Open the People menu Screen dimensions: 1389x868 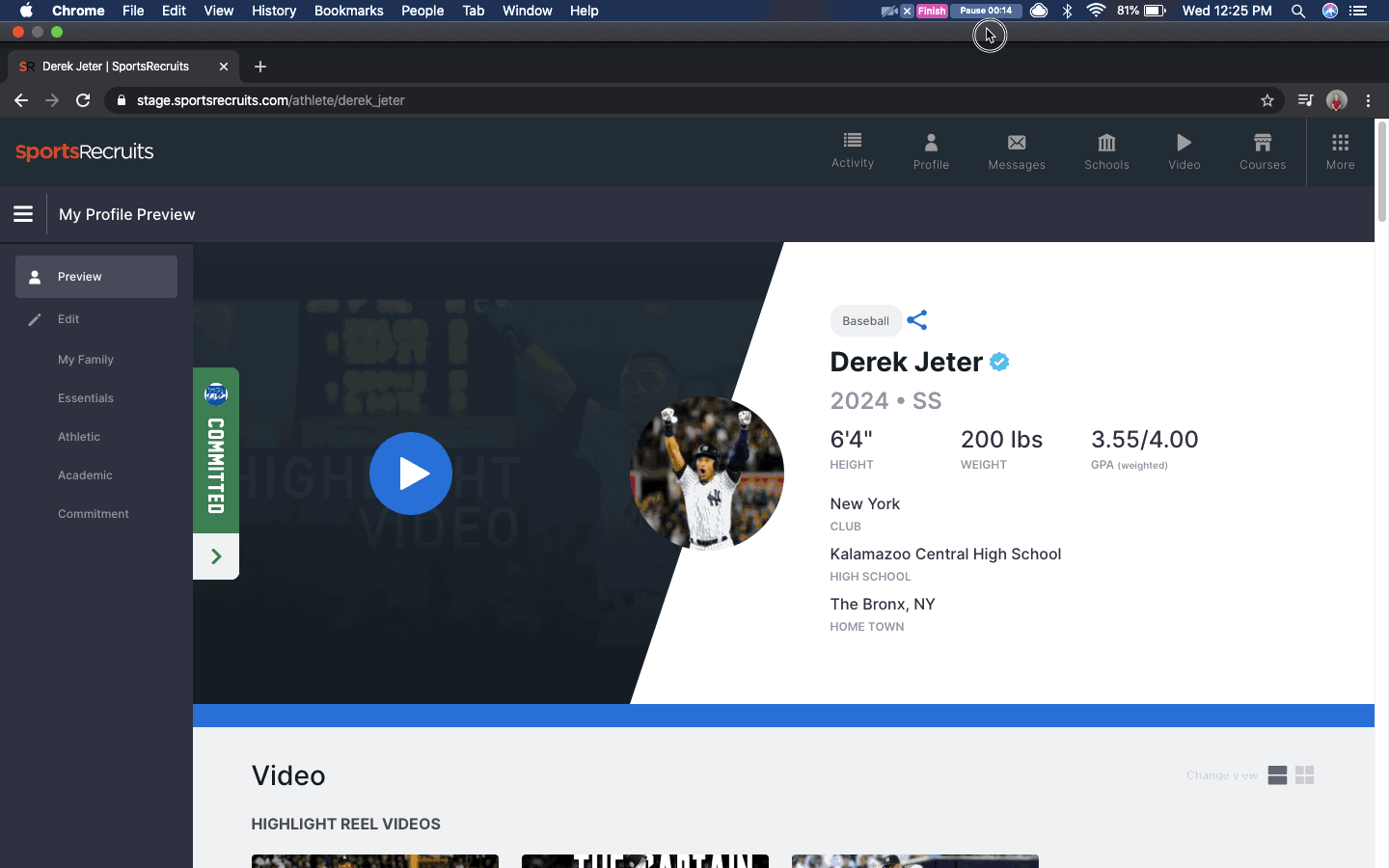[x=422, y=11]
